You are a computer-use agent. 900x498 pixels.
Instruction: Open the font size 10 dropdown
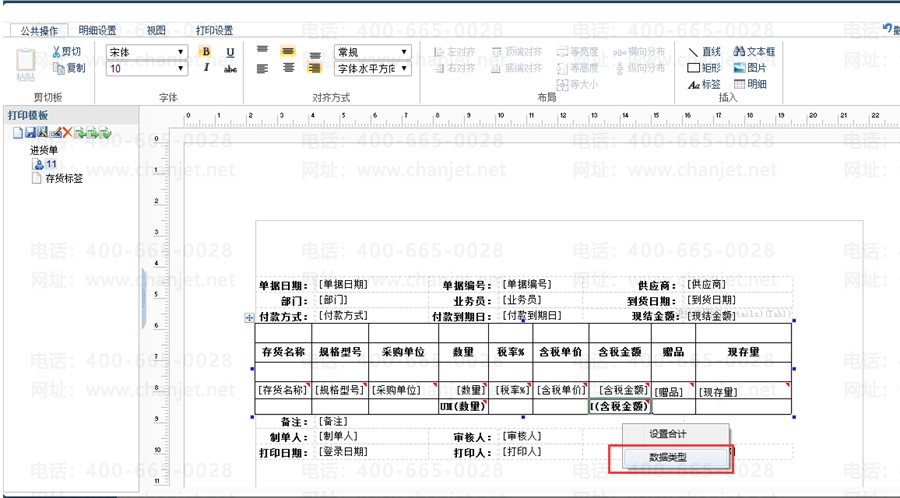pyautogui.click(x=147, y=69)
